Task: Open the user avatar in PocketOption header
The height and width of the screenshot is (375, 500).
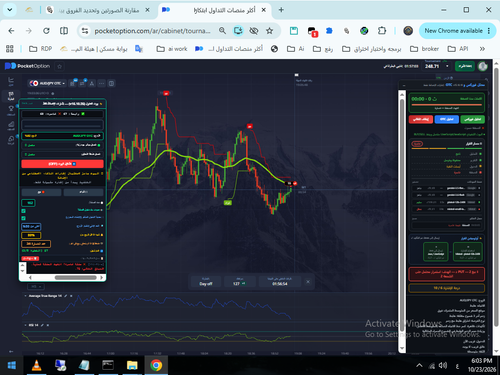Action: click(x=482, y=66)
